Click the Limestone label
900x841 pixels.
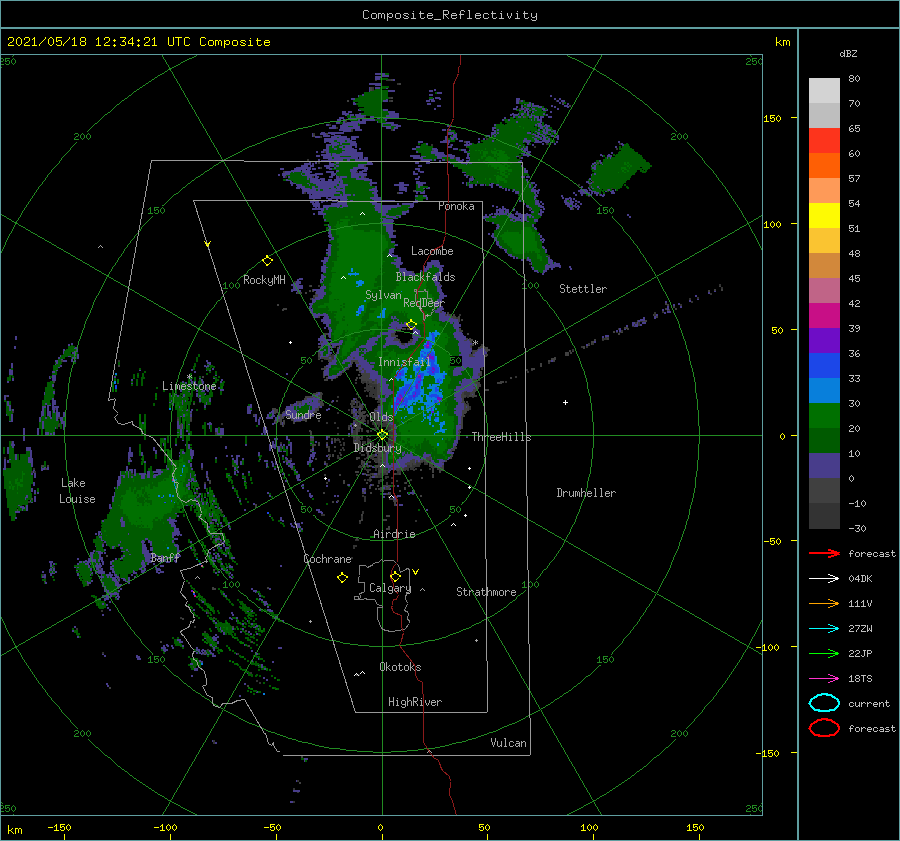pyautogui.click(x=189, y=386)
